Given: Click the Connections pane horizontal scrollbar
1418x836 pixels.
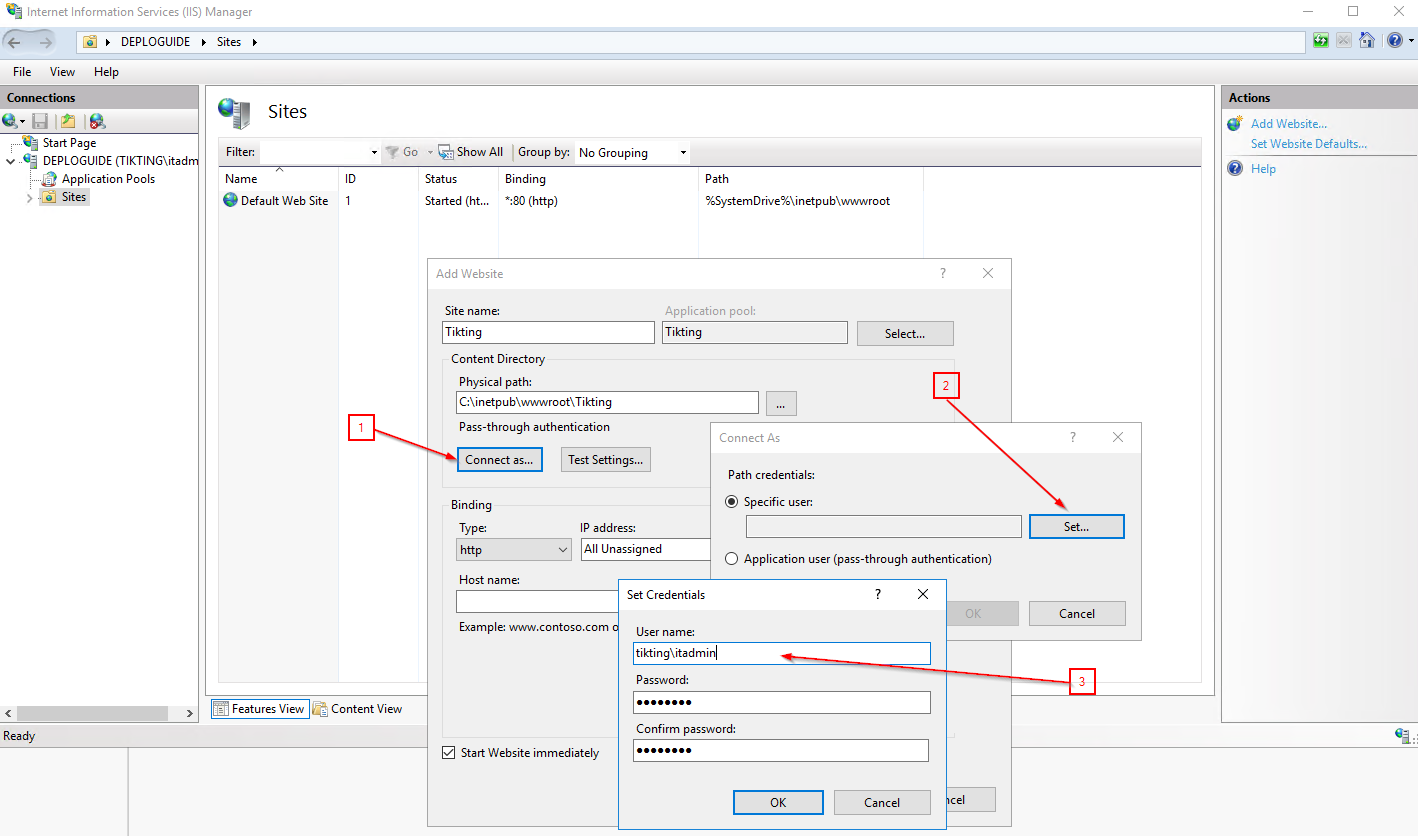Looking at the screenshot, I should (98, 713).
